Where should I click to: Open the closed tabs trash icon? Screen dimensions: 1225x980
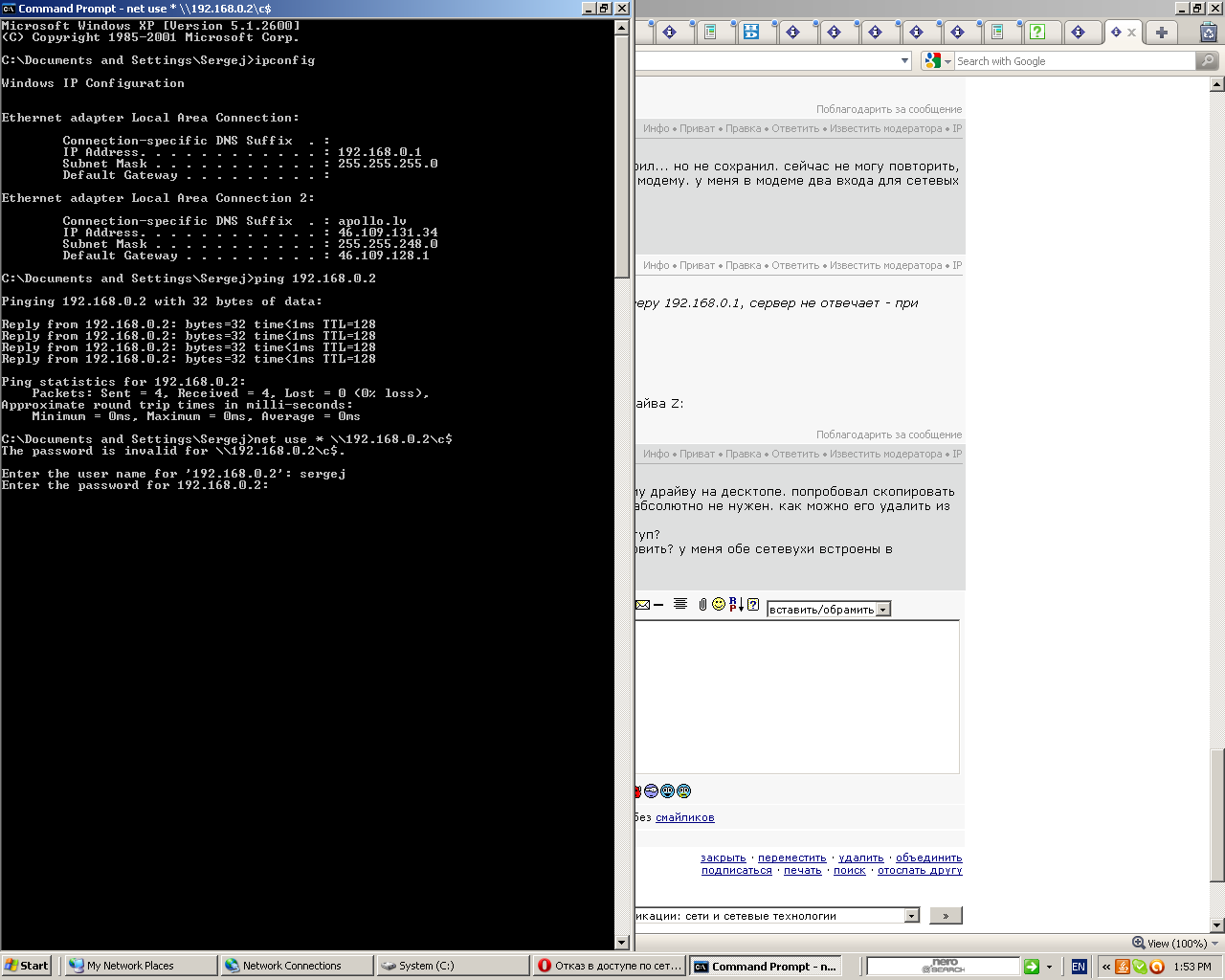1209,33
